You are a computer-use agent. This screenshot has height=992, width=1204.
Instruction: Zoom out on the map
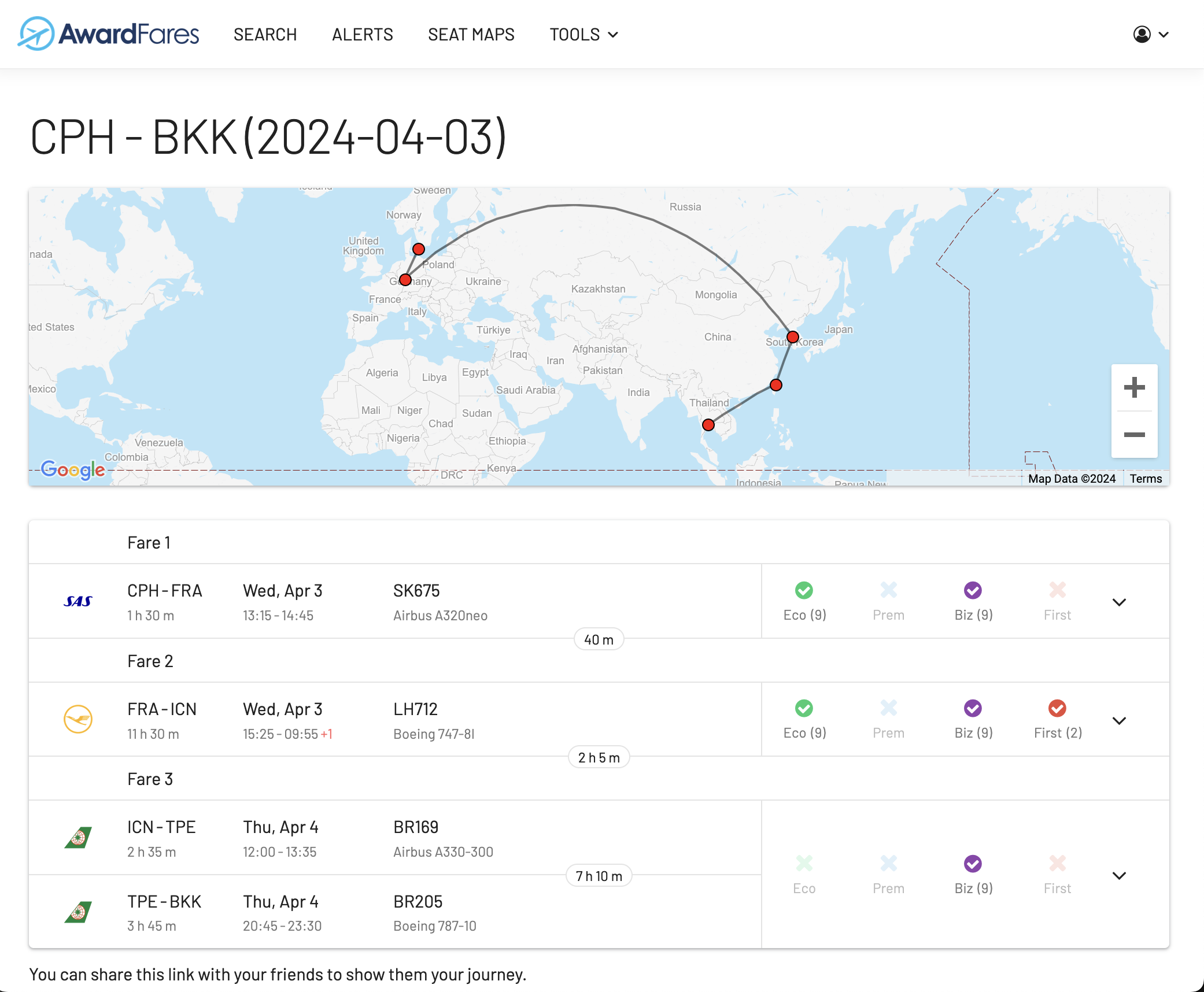1135,435
